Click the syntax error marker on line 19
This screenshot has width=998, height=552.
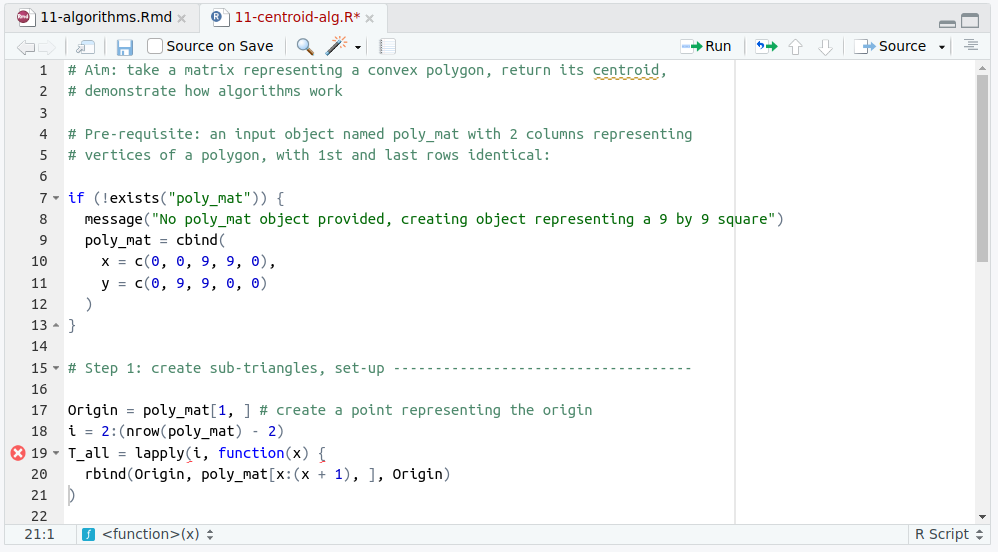(18, 453)
